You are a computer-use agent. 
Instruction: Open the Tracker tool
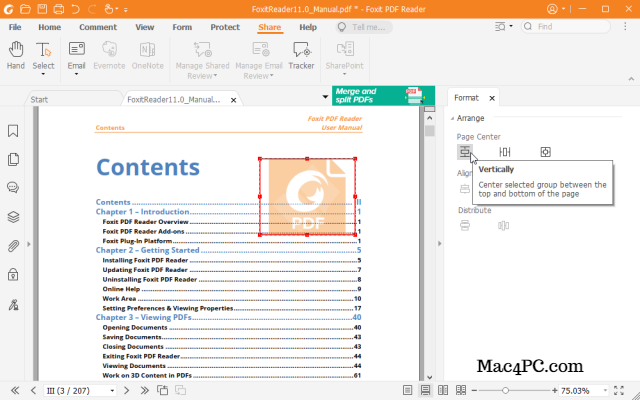click(301, 55)
